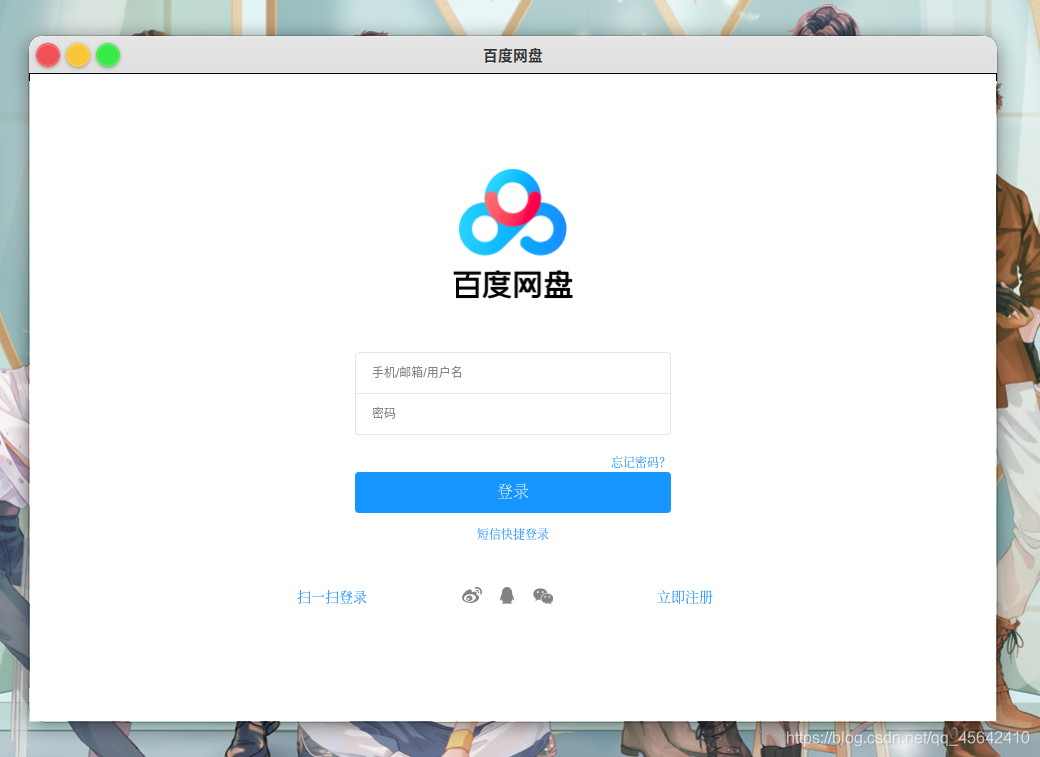Screen dimensions: 1040x757
Task: Click the blue 登录 login button
Action: click(x=513, y=492)
